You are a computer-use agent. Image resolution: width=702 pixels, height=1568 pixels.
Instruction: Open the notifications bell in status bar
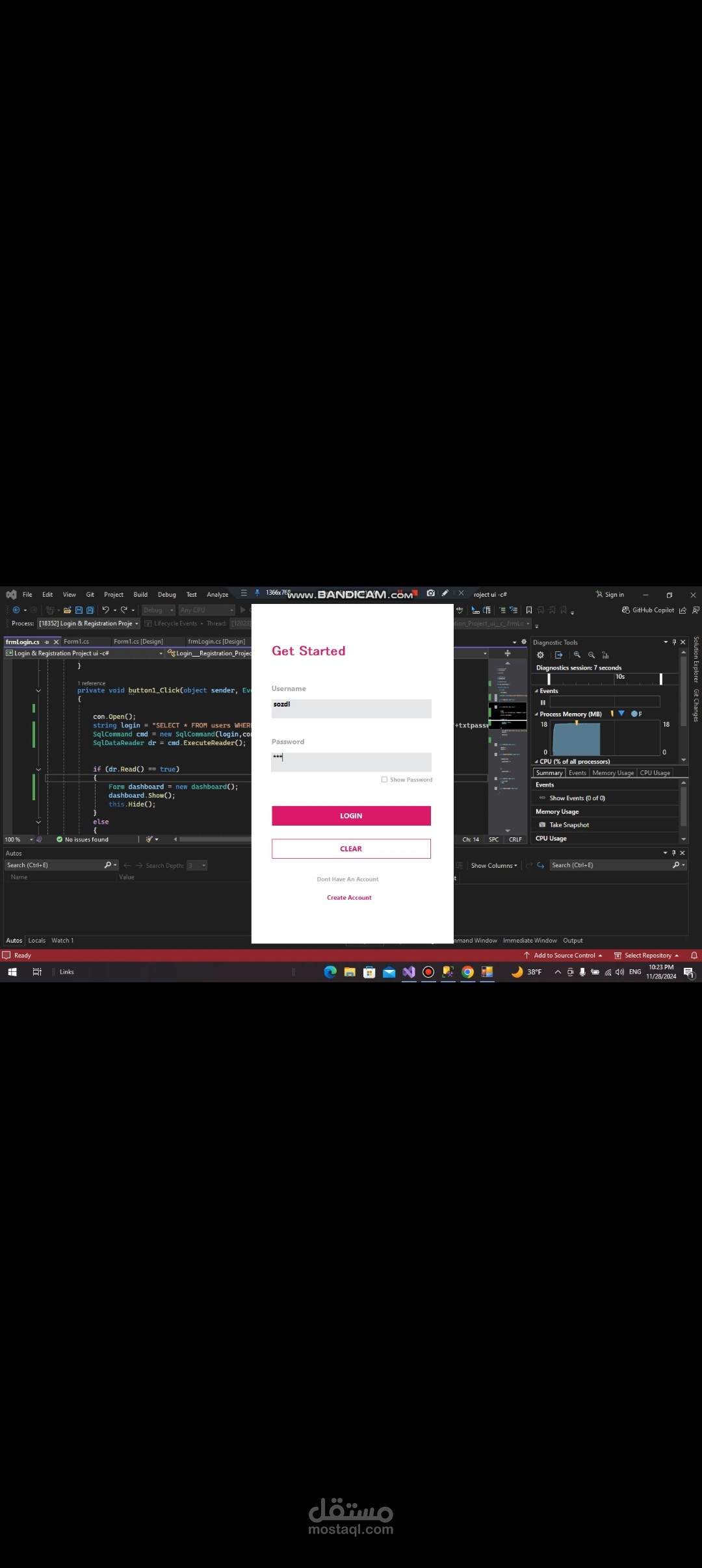pyautogui.click(x=694, y=955)
